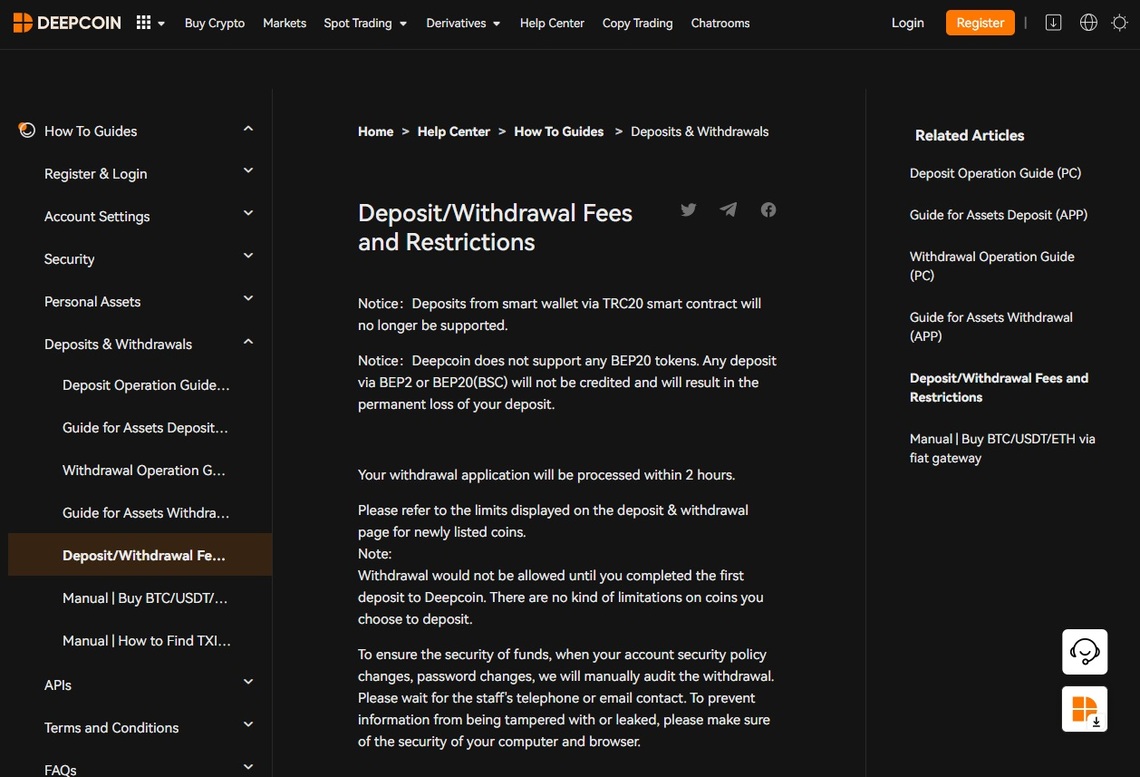Go to Home in breadcrumb
The image size is (1140, 777).
pos(375,132)
